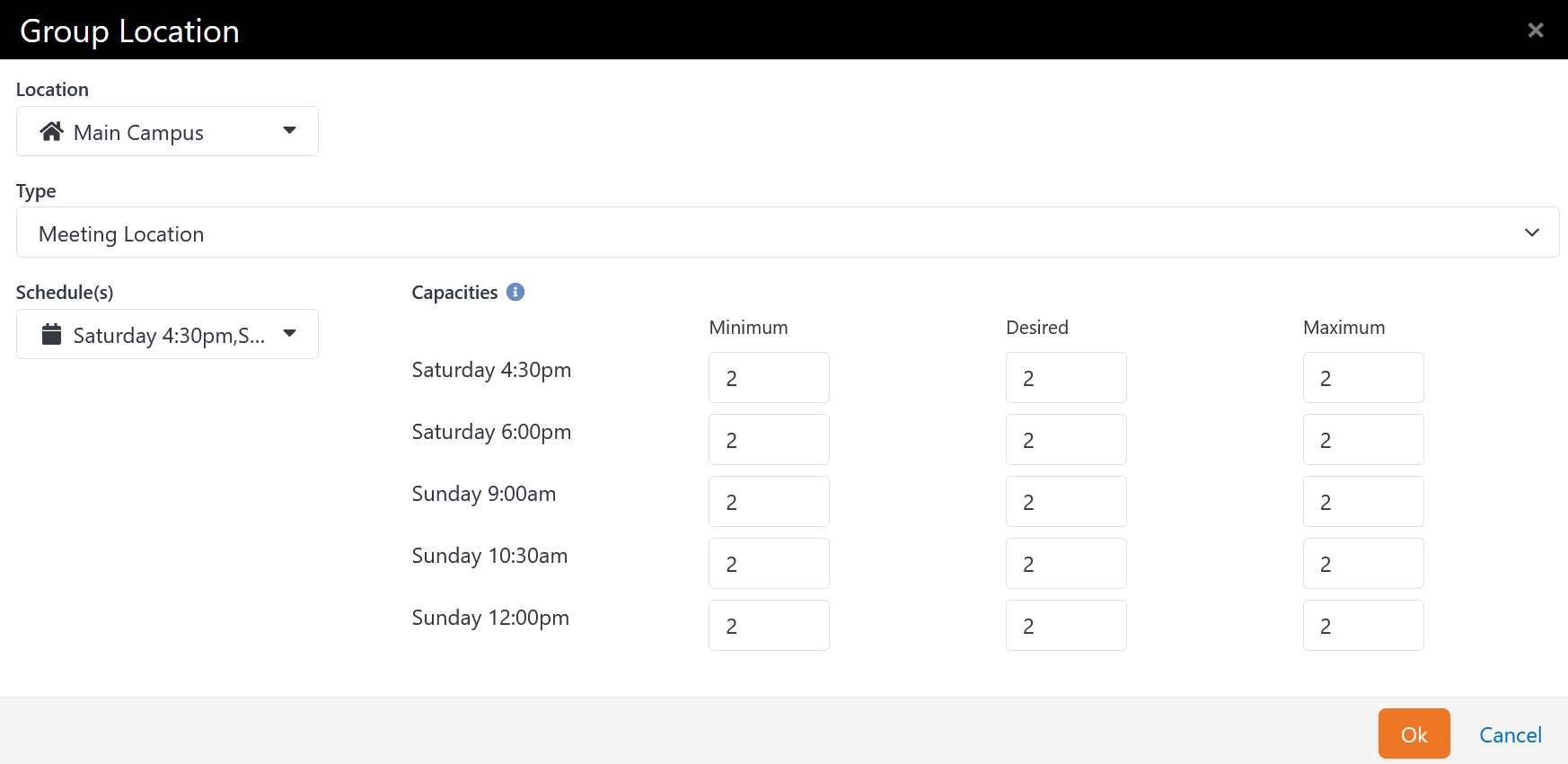This screenshot has width=1568, height=764.
Task: Select the Sunday 9:00am Minimum field
Action: pos(769,501)
